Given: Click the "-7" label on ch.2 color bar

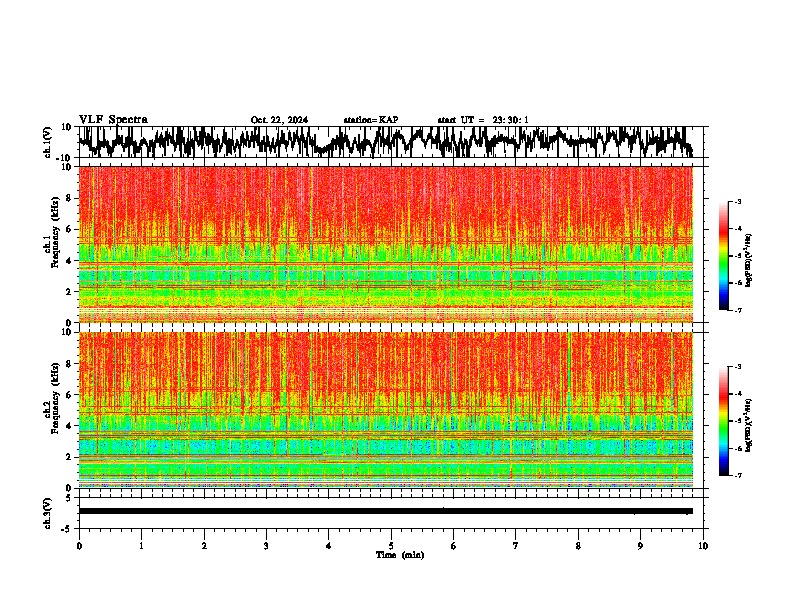Looking at the screenshot, I should [738, 475].
